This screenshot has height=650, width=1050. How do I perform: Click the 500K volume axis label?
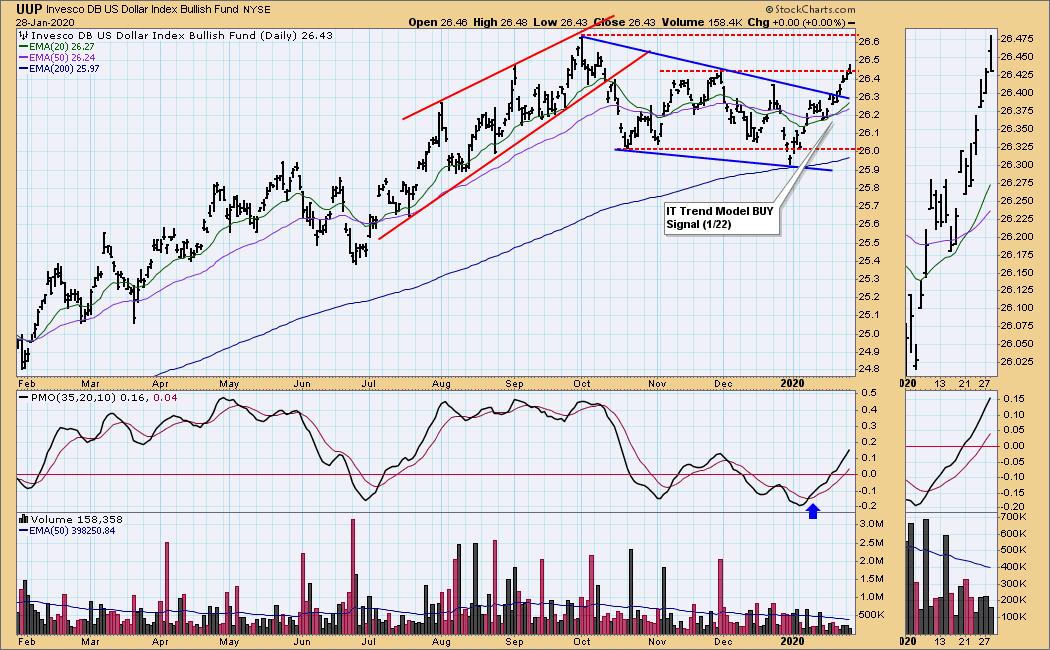pos(871,615)
